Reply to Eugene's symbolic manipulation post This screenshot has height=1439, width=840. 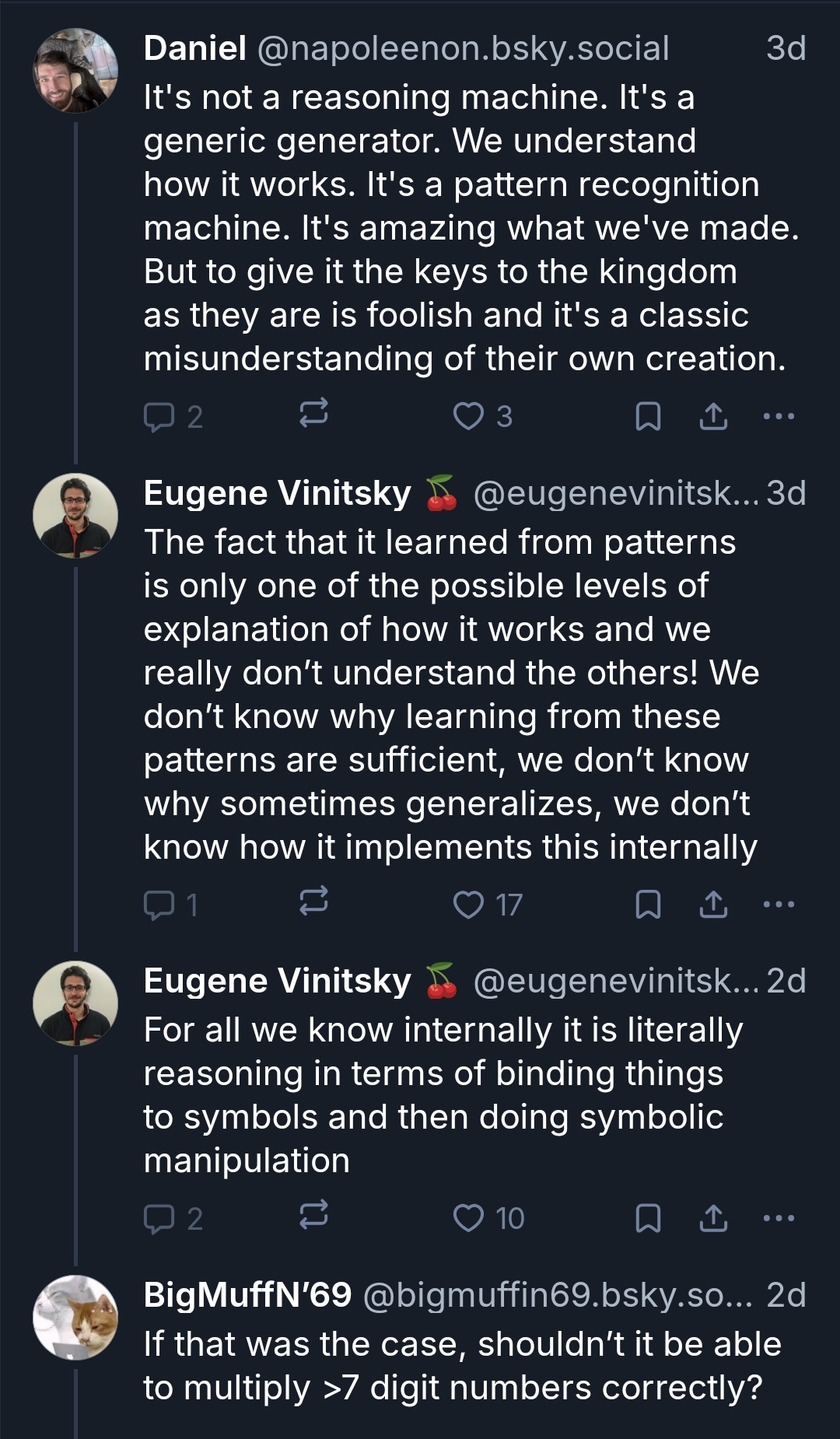point(159,1218)
